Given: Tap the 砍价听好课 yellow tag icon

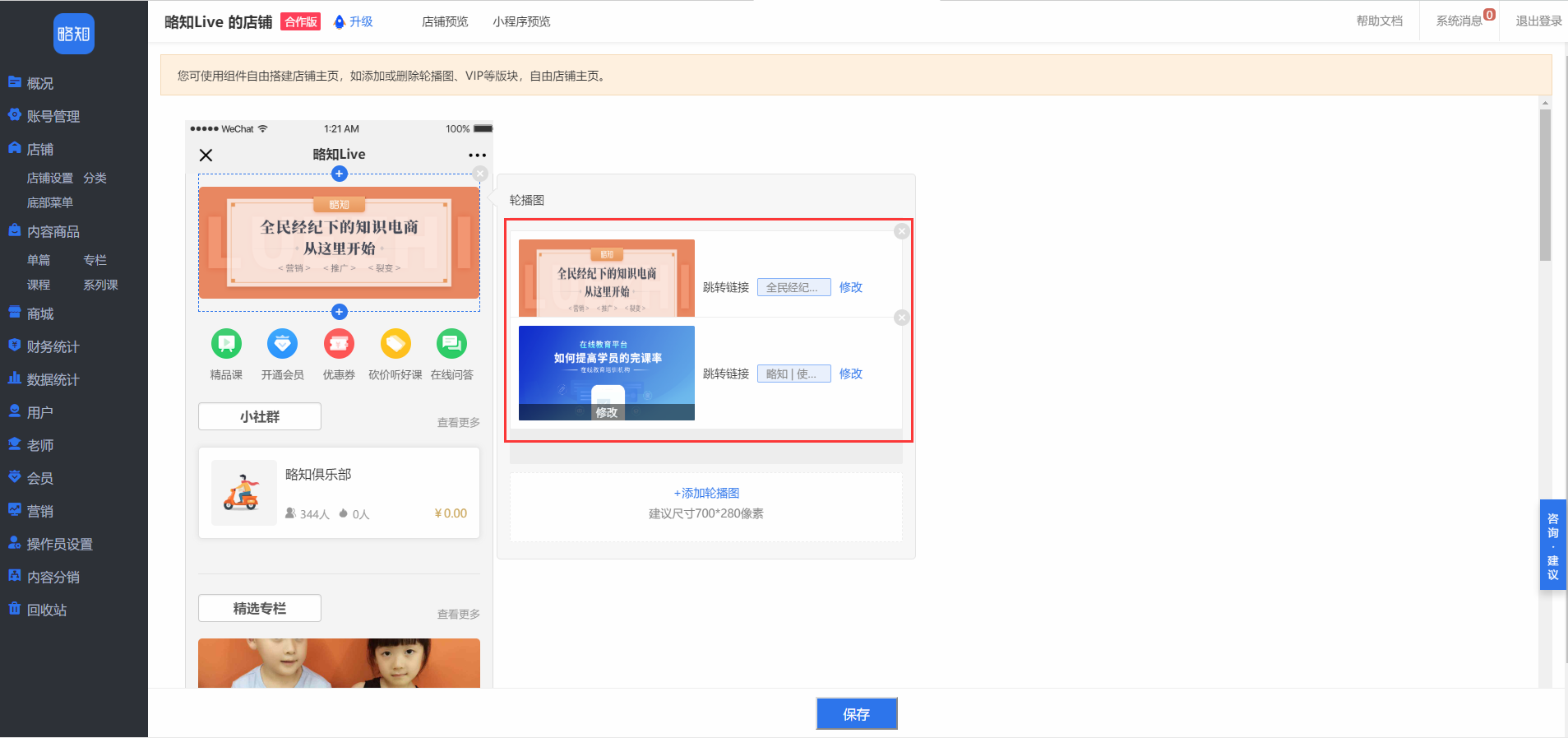Looking at the screenshot, I should [x=395, y=344].
